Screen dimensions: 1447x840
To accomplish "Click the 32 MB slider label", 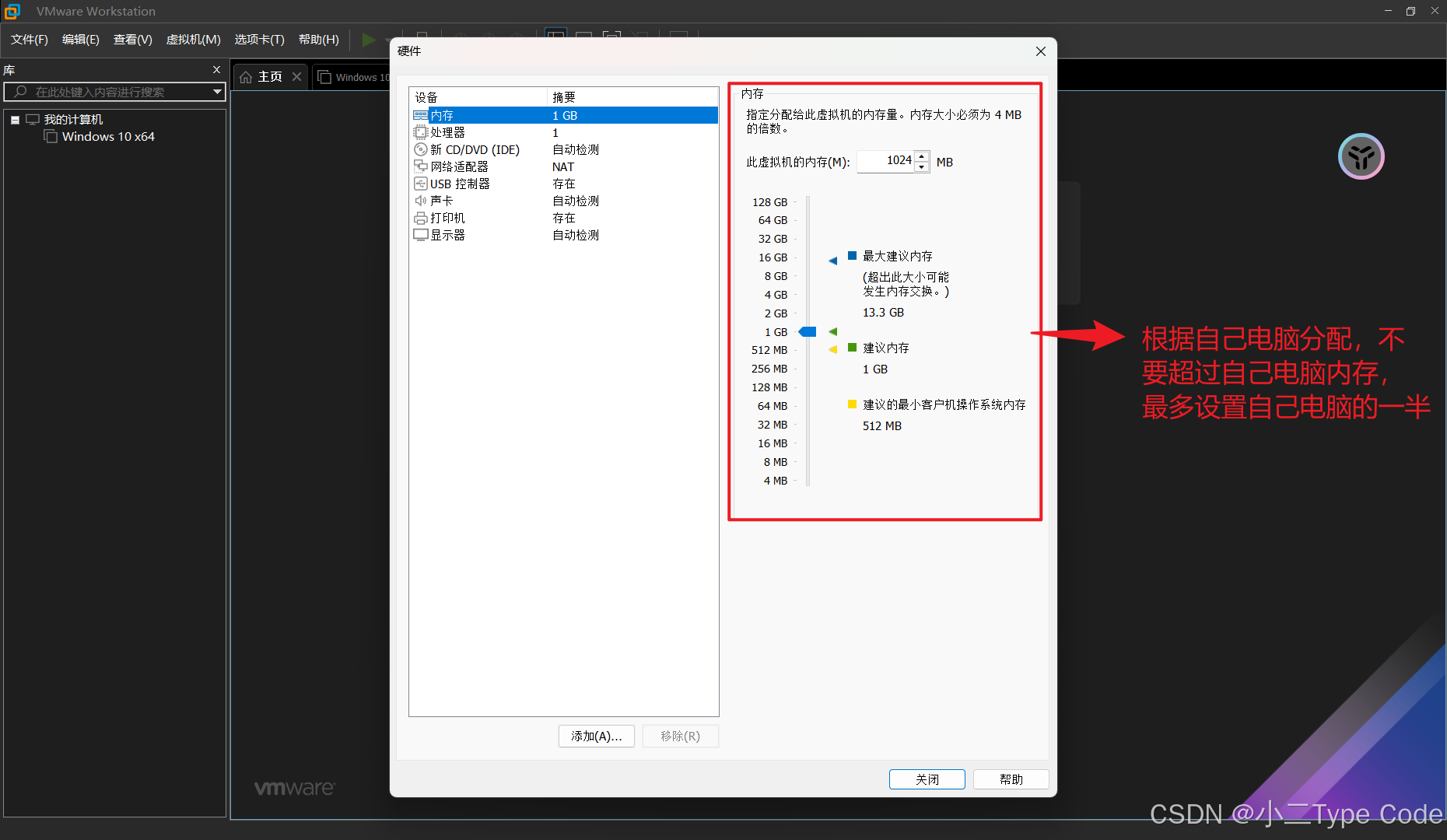I will pyautogui.click(x=773, y=425).
